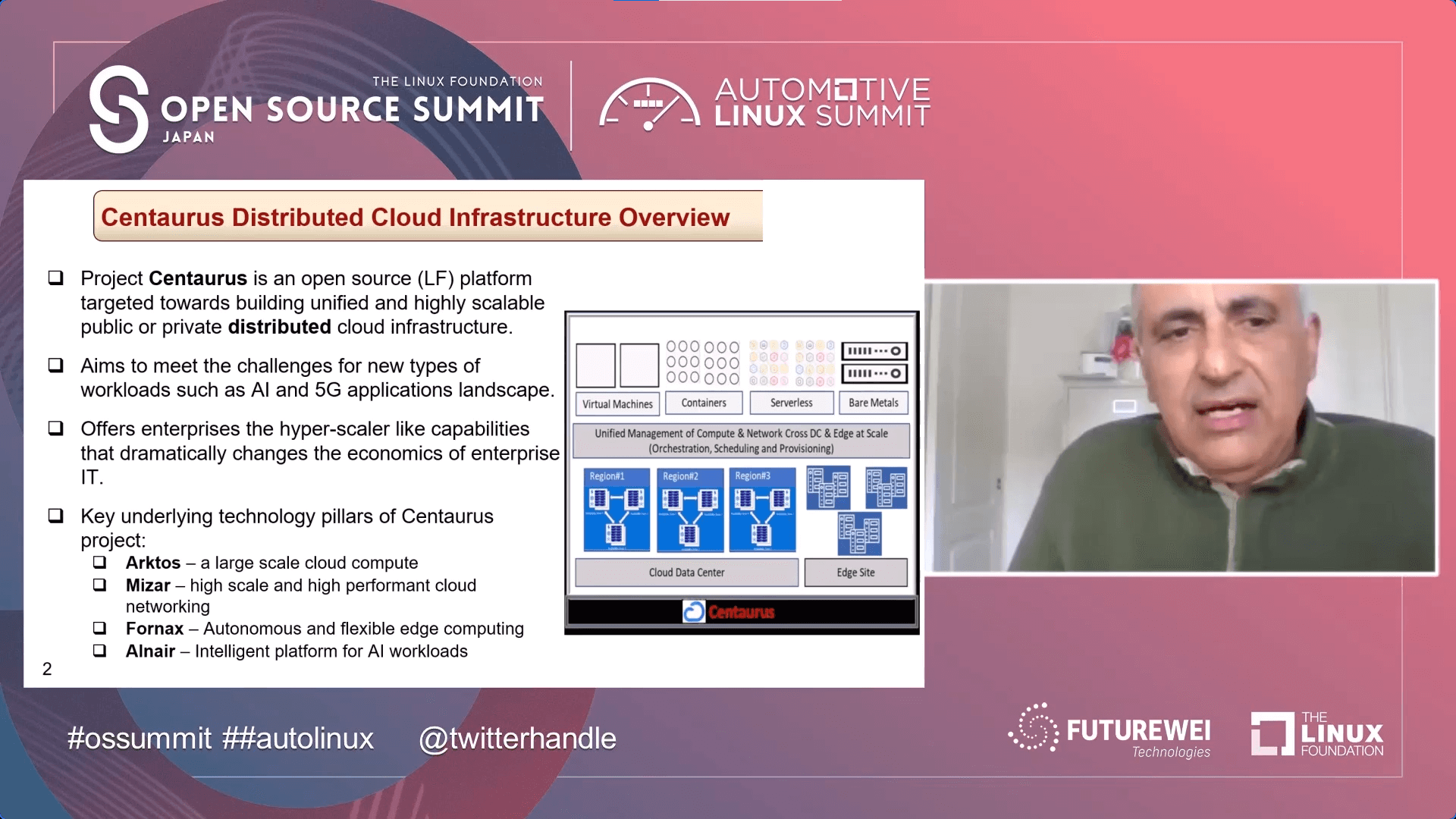Click the Futurewei Technologies swirl logo
The image size is (1456, 819).
1034,727
